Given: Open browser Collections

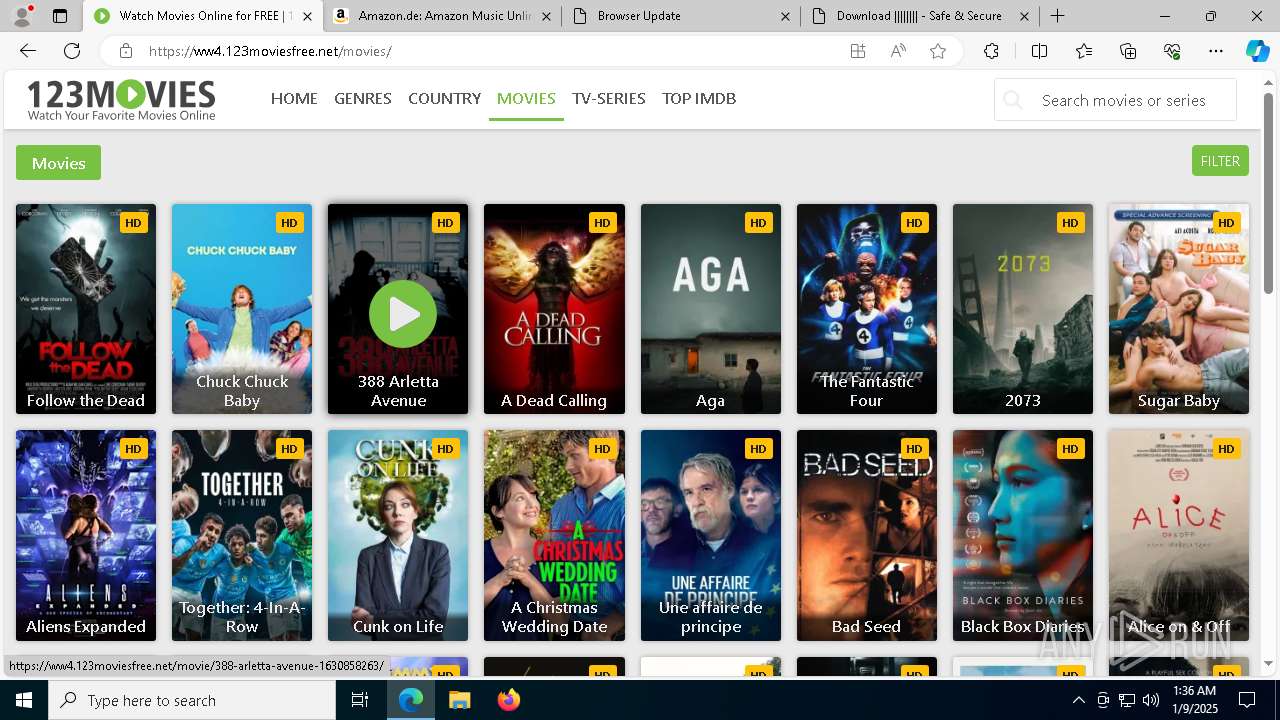Looking at the screenshot, I should click(x=1128, y=51).
